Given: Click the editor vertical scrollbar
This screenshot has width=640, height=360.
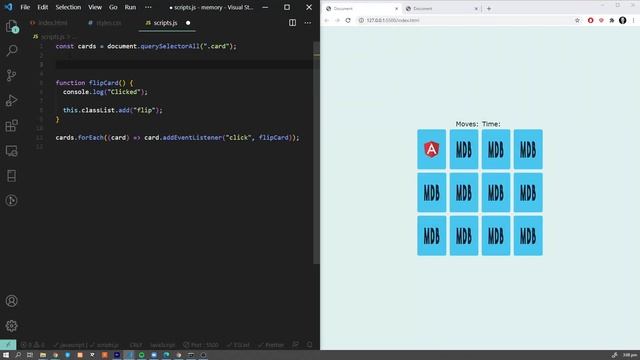Looking at the screenshot, I should tap(316, 153).
